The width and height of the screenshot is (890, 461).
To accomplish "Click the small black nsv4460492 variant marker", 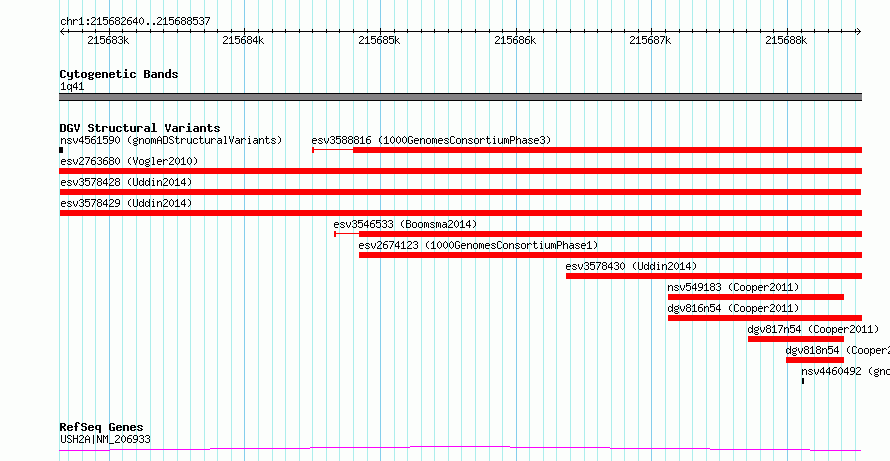I will pos(803,381).
